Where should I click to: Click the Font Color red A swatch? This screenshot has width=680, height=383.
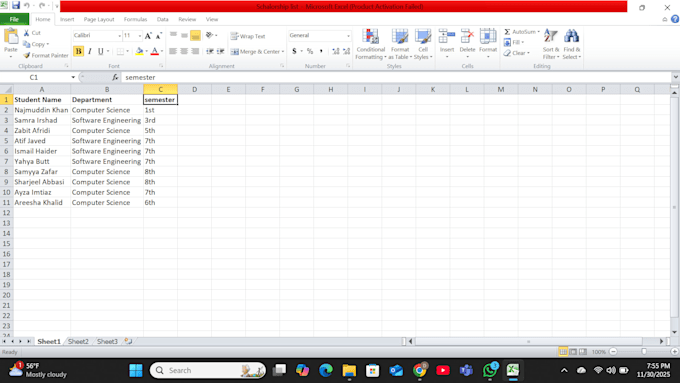tap(154, 52)
